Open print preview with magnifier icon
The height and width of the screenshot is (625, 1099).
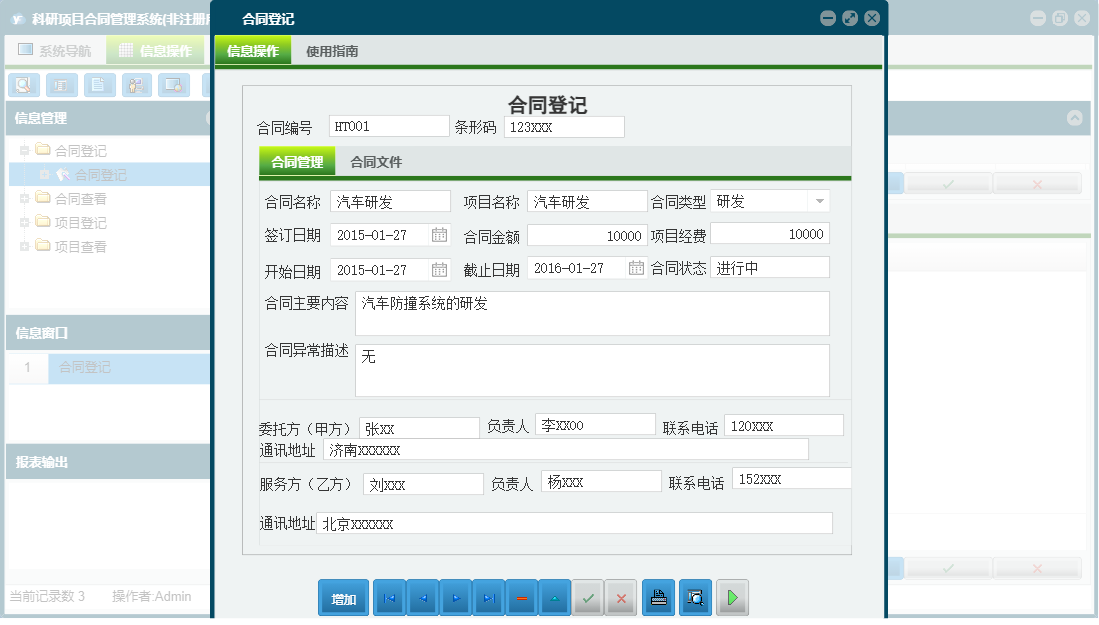695,597
